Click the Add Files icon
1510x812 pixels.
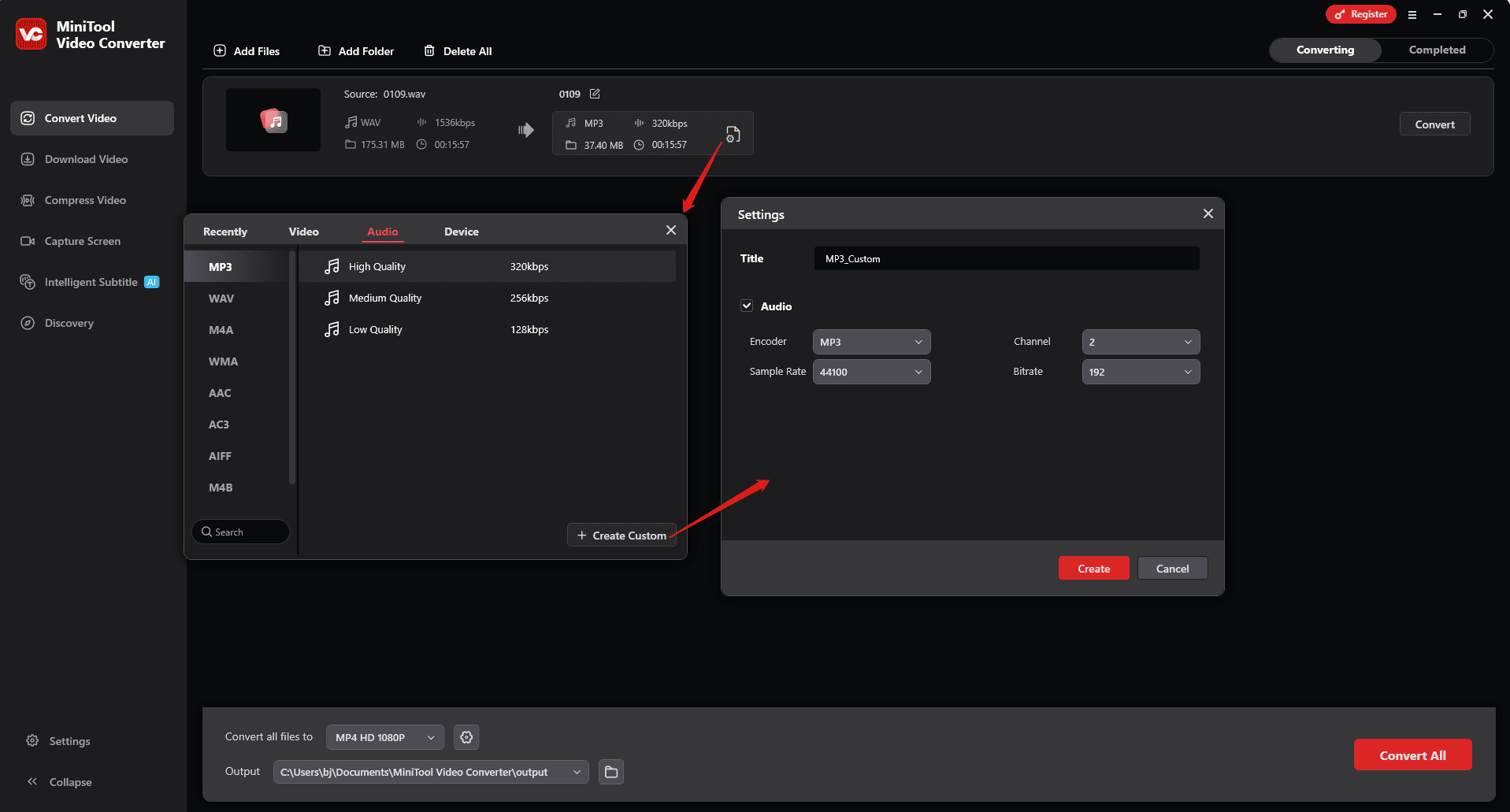(x=220, y=50)
